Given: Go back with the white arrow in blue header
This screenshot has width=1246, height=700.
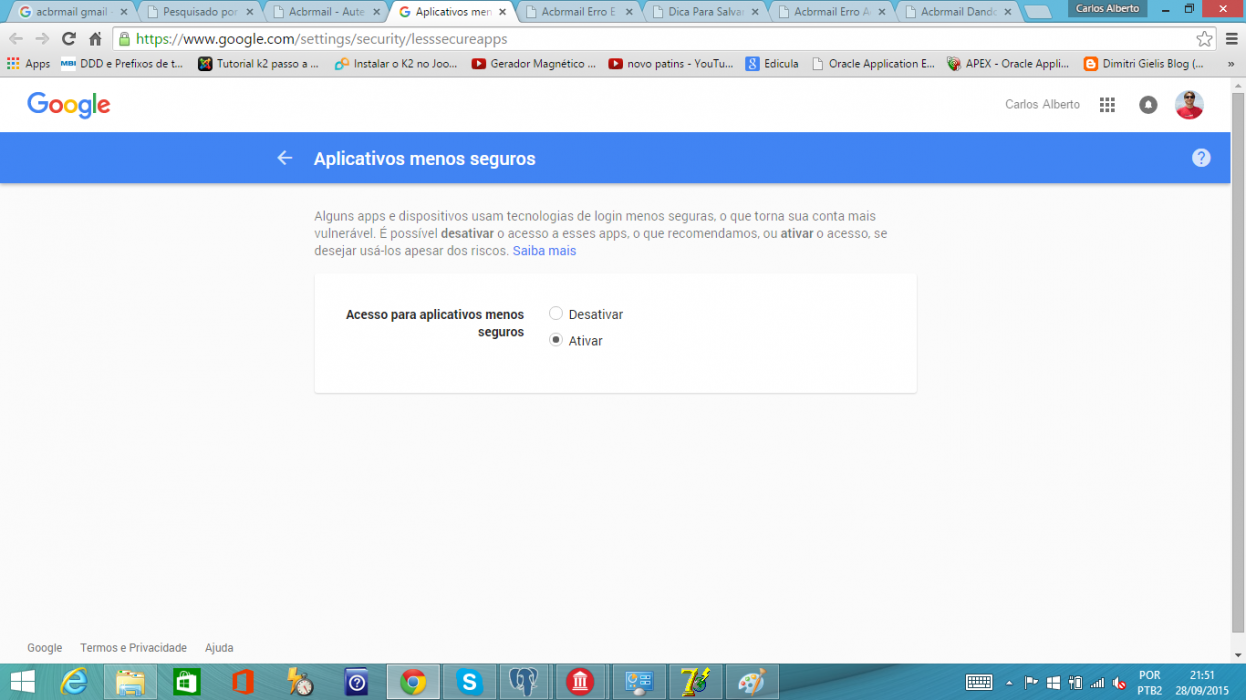Looking at the screenshot, I should tap(285, 158).
